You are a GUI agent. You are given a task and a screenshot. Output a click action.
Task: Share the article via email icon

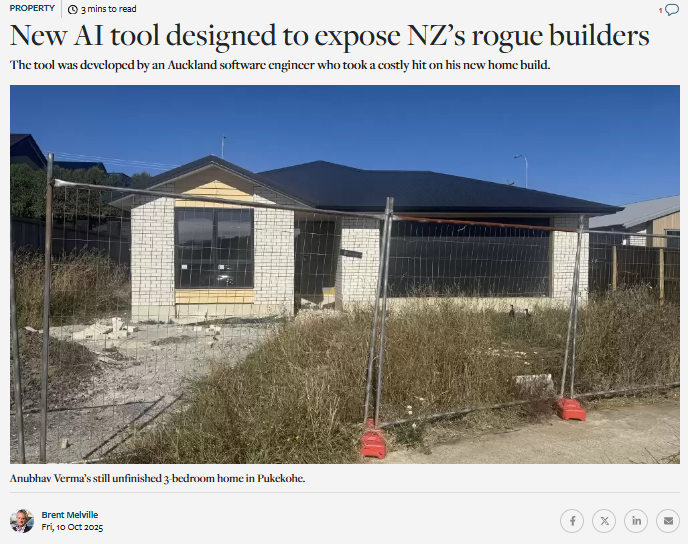pos(668,521)
